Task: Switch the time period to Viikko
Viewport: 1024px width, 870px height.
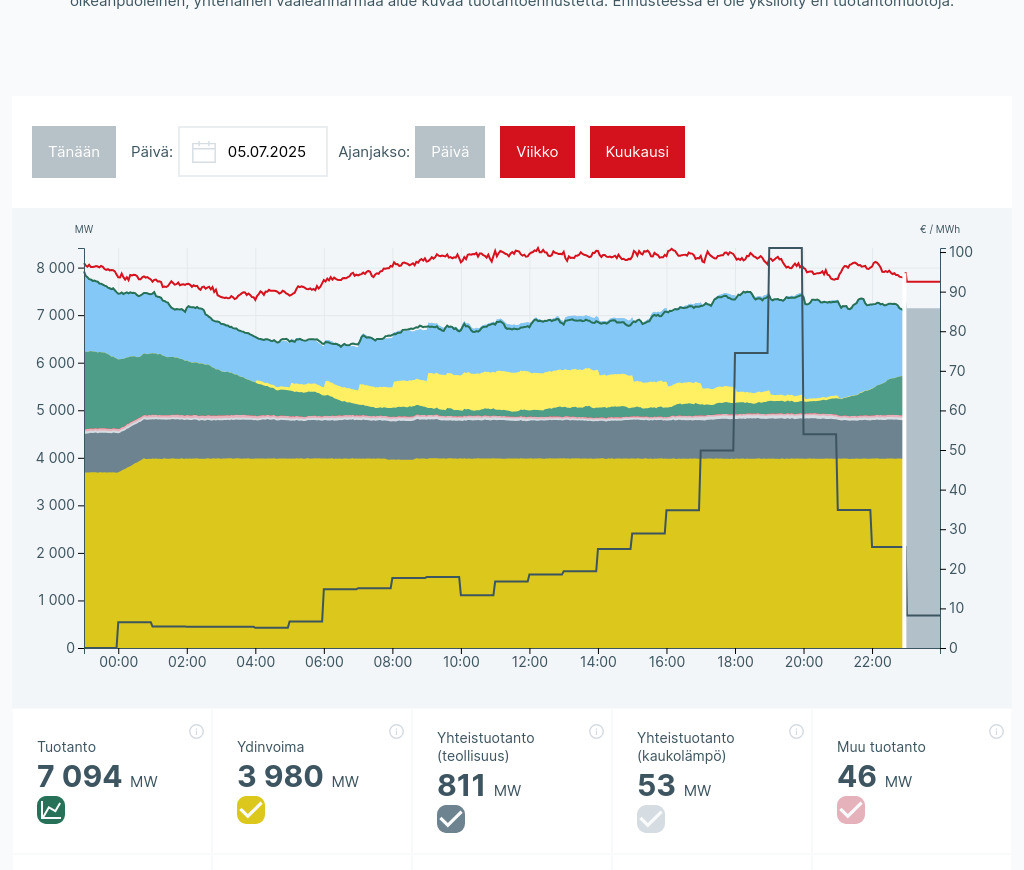Action: [x=537, y=152]
